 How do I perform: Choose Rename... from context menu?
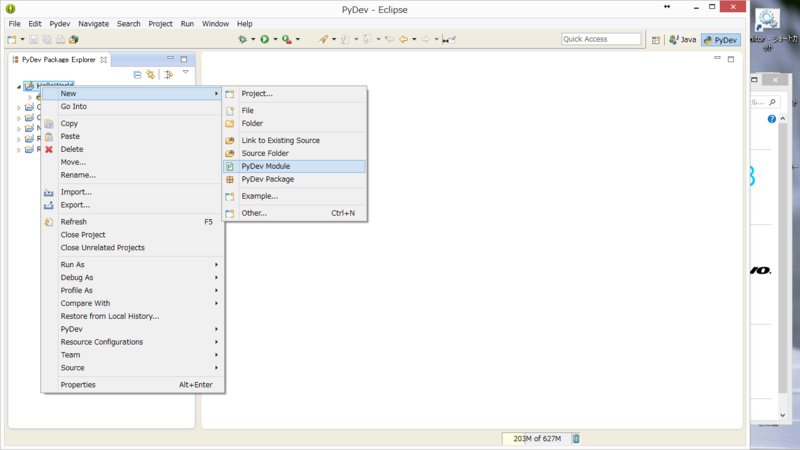click(133, 175)
